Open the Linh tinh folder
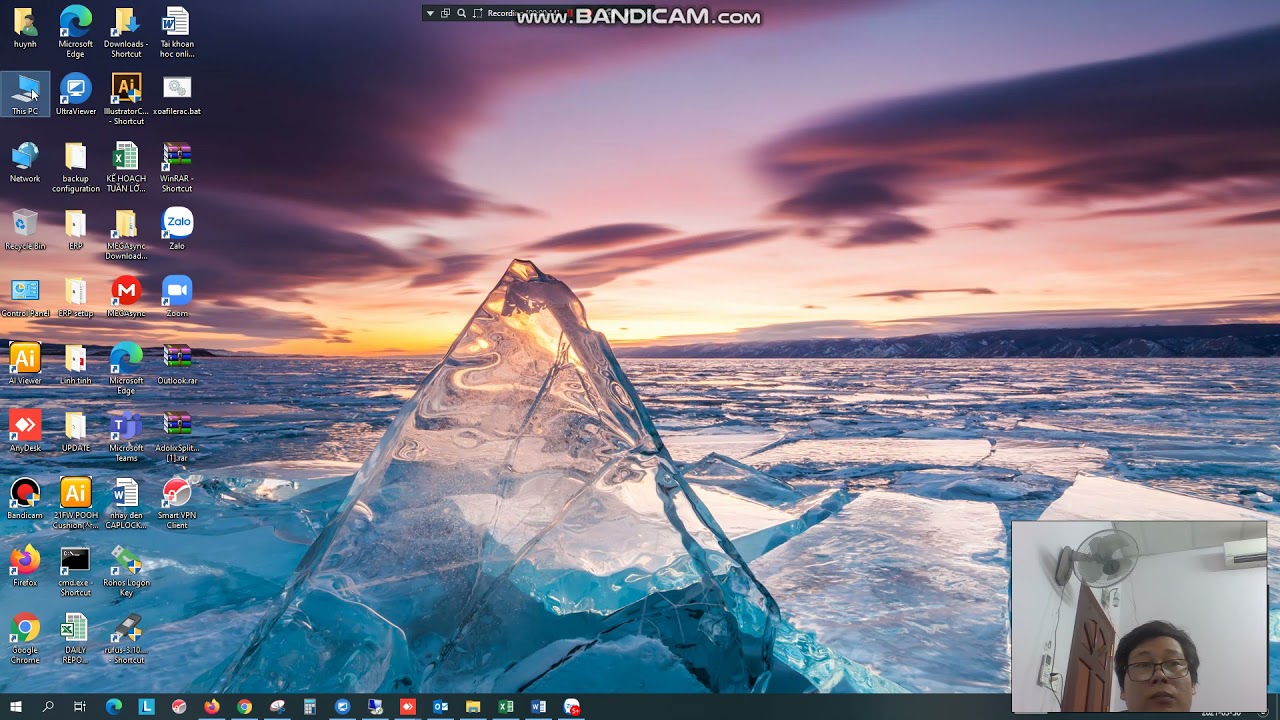The height and width of the screenshot is (720, 1280). point(76,365)
